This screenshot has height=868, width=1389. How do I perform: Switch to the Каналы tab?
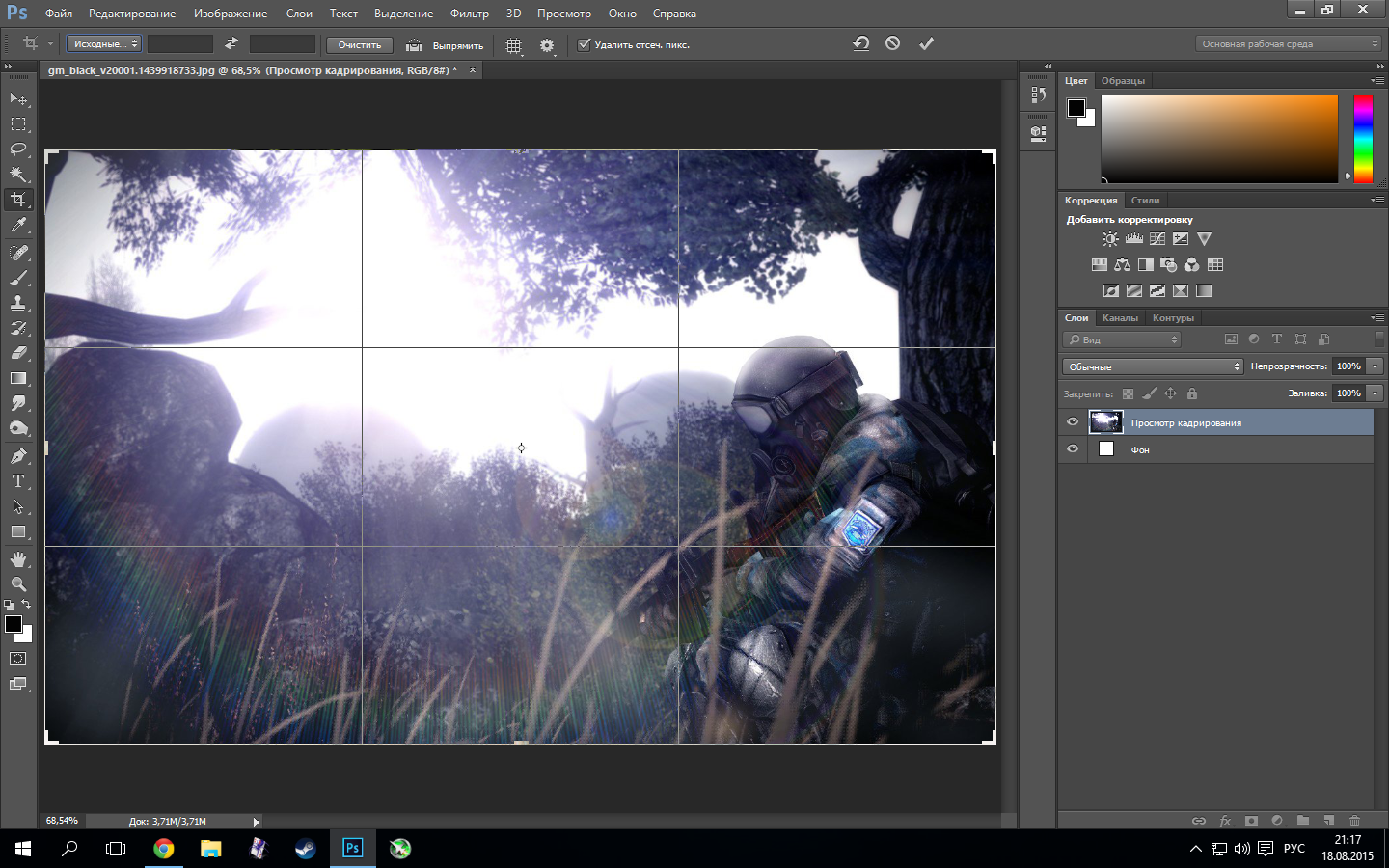tap(1120, 318)
